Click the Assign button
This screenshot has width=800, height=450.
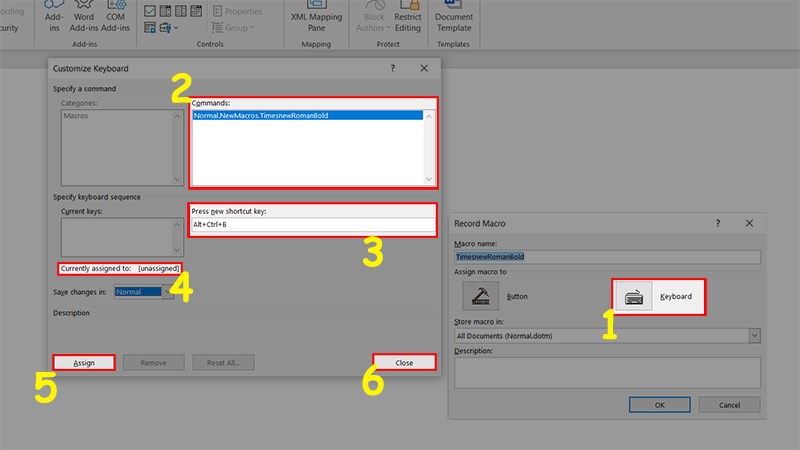tap(84, 363)
